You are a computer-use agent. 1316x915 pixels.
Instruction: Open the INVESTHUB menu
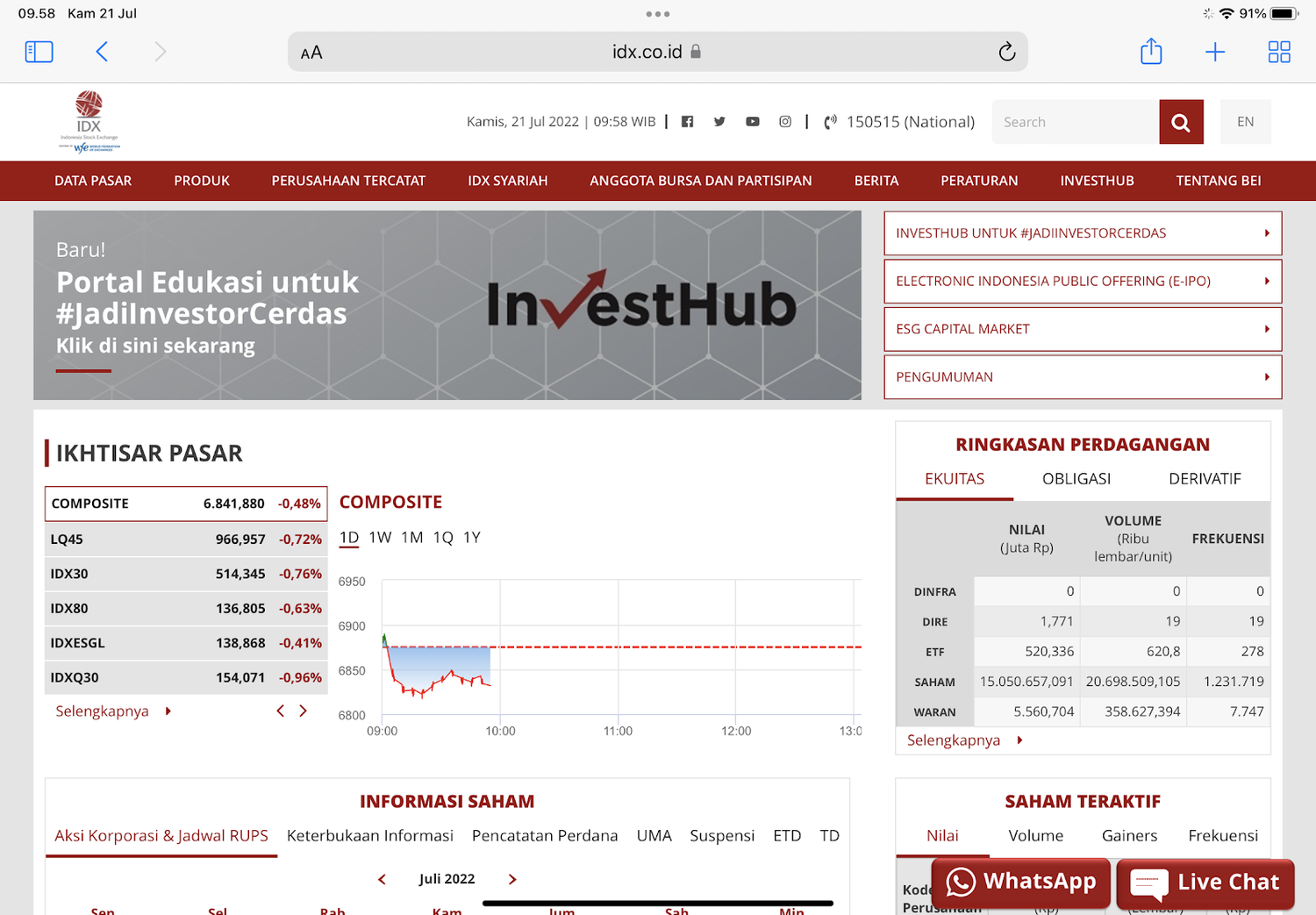1097,181
